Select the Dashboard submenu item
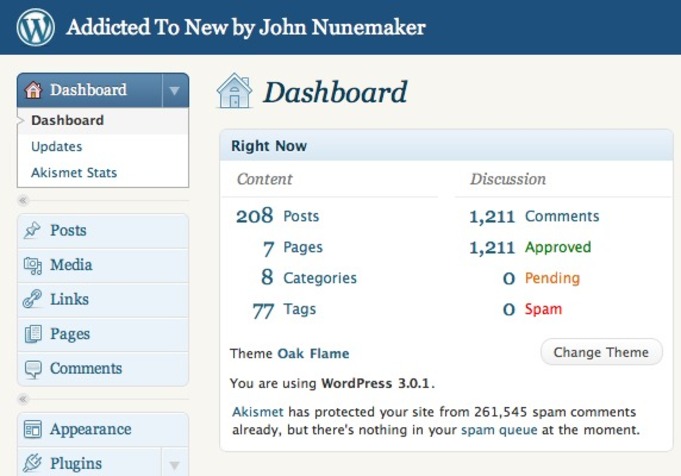Viewport: 681px width, 476px height. (x=68, y=120)
